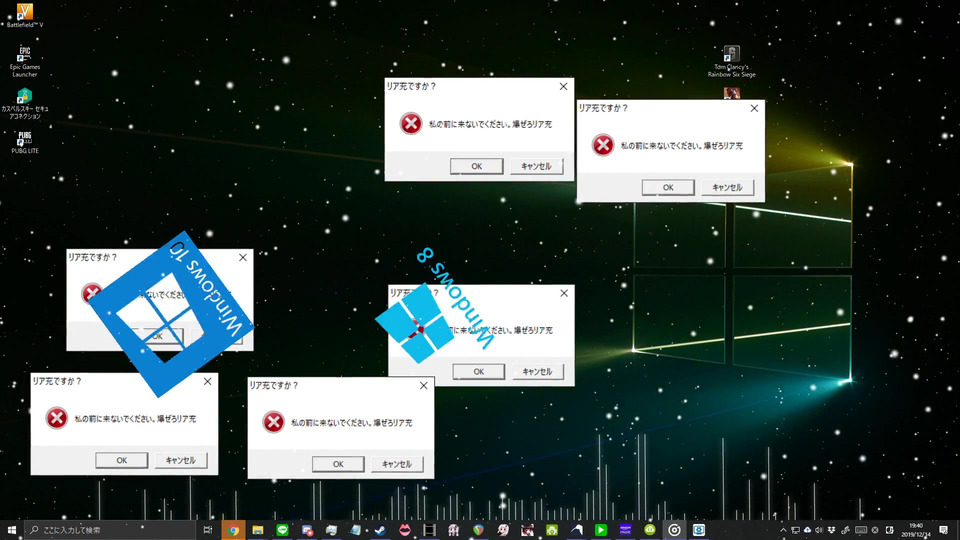This screenshot has width=960, height=540.
Task: Click OK in the top-center error dialog
Action: coord(476,166)
